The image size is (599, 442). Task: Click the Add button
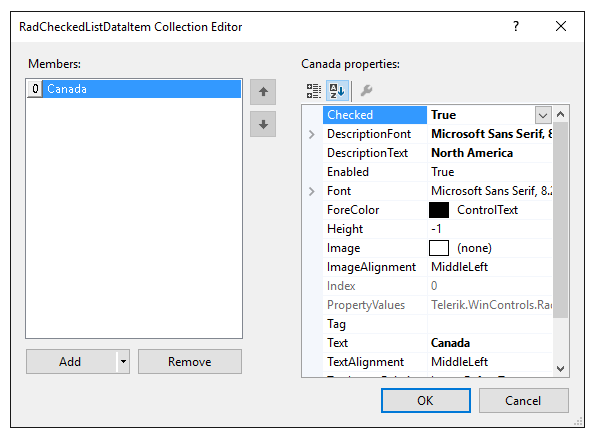(x=71, y=361)
